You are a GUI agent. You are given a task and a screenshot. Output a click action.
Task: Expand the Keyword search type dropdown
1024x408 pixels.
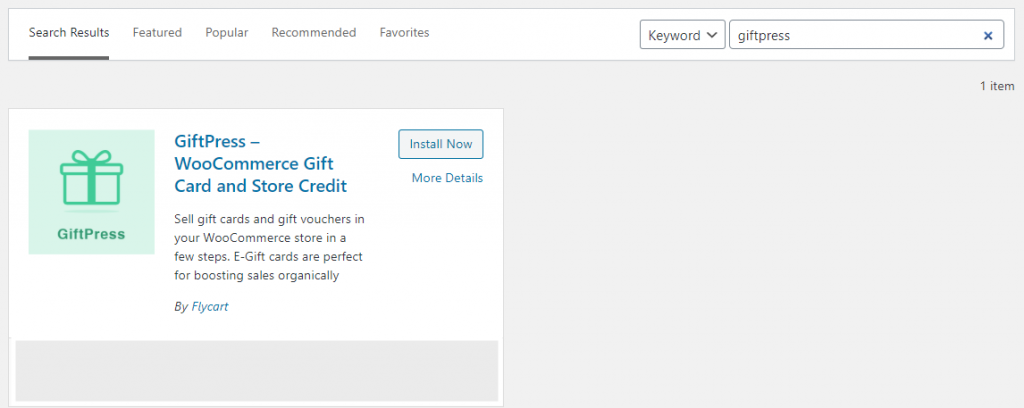pos(682,35)
